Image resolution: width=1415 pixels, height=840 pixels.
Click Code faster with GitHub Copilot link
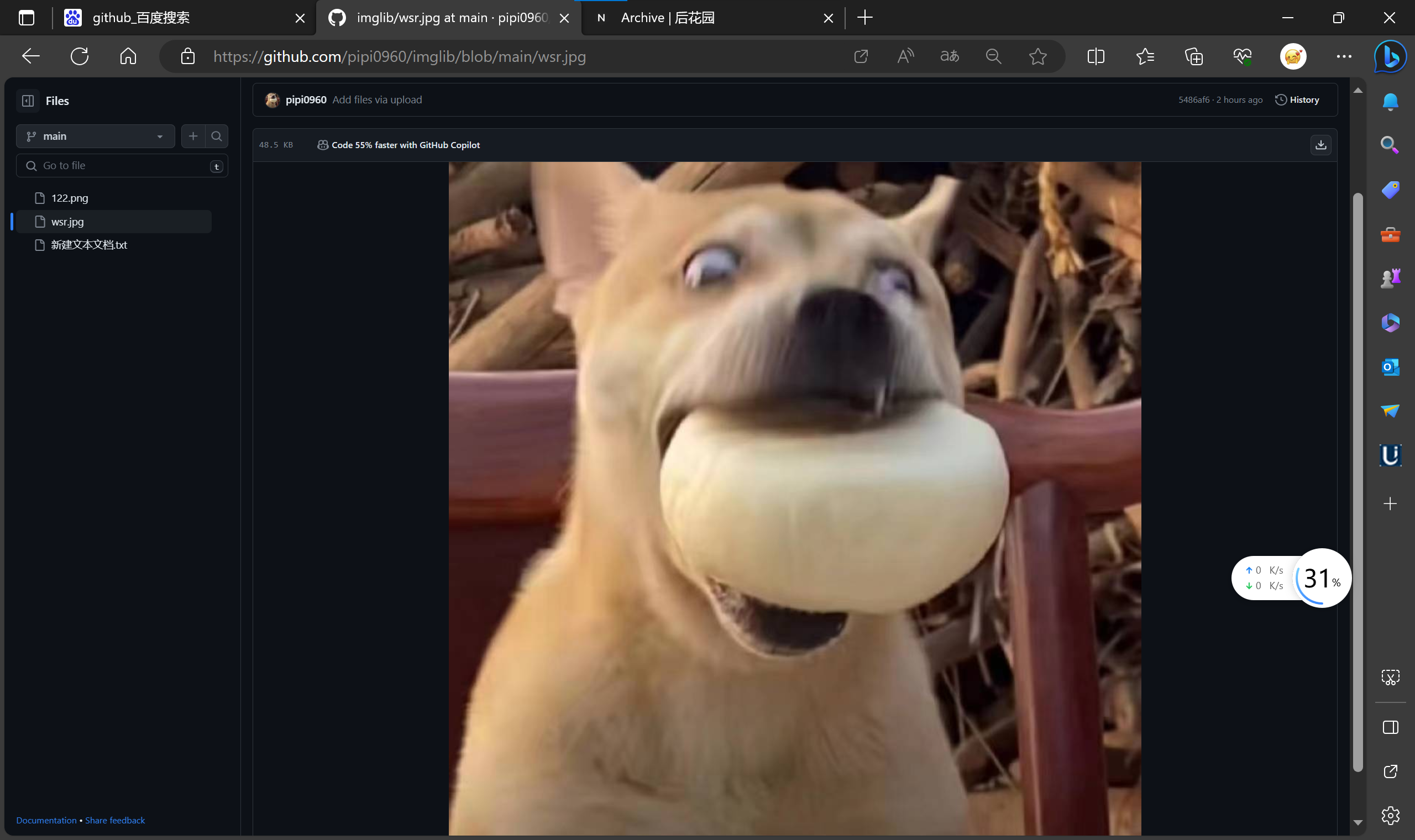pos(405,145)
